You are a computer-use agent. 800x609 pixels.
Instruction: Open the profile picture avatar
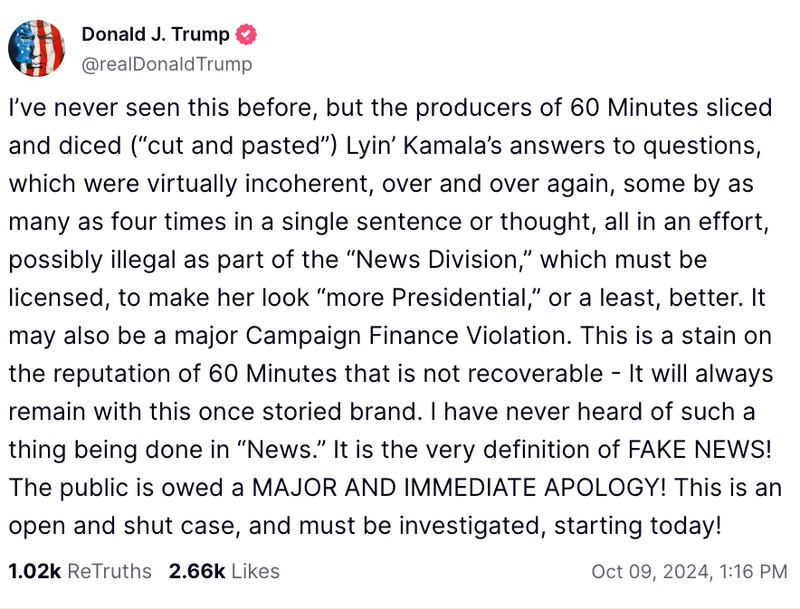[37, 48]
